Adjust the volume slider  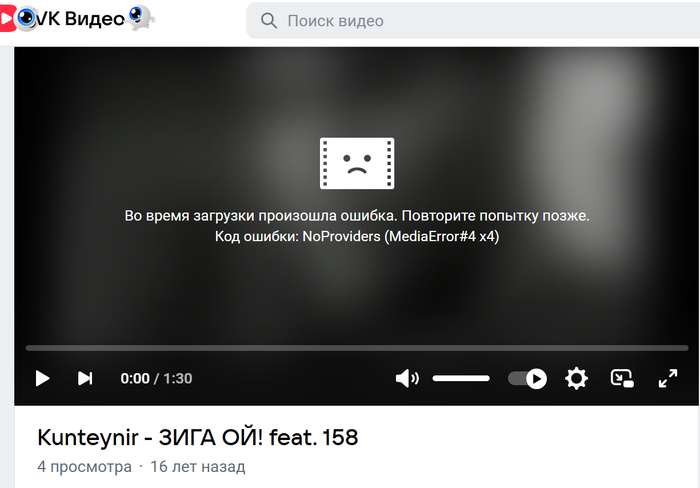coord(461,379)
